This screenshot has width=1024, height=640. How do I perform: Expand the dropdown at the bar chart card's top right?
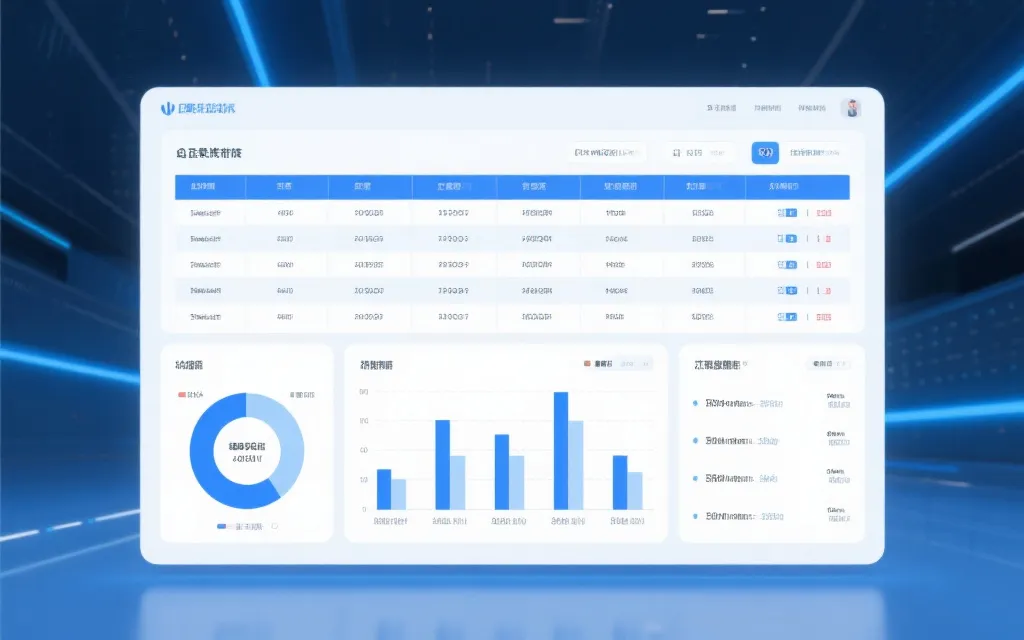click(641, 365)
